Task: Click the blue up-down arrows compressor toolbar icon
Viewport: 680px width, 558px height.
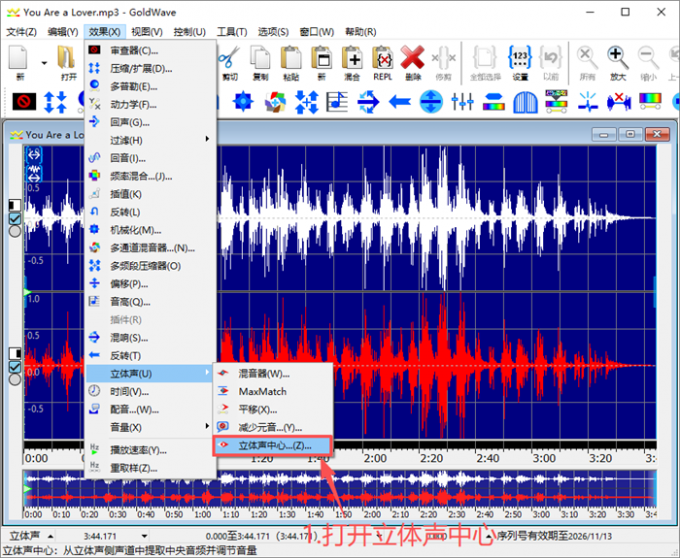Action: (55, 102)
